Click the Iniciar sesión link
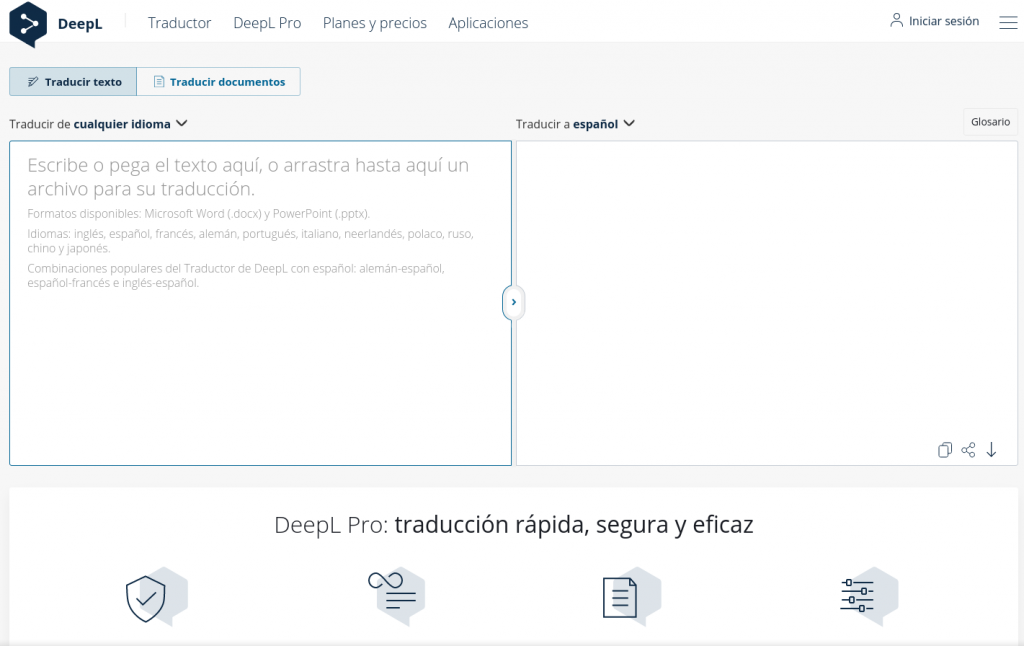Viewport: 1024px width, 646px height. 943,21
